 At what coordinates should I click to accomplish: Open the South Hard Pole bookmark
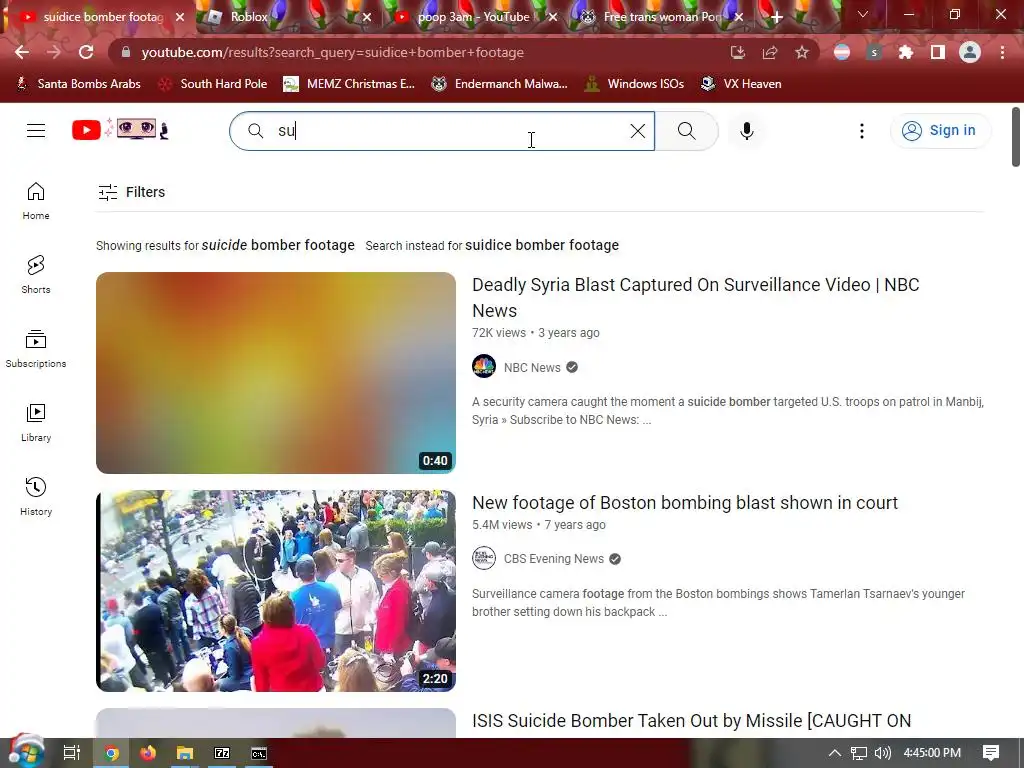click(214, 84)
